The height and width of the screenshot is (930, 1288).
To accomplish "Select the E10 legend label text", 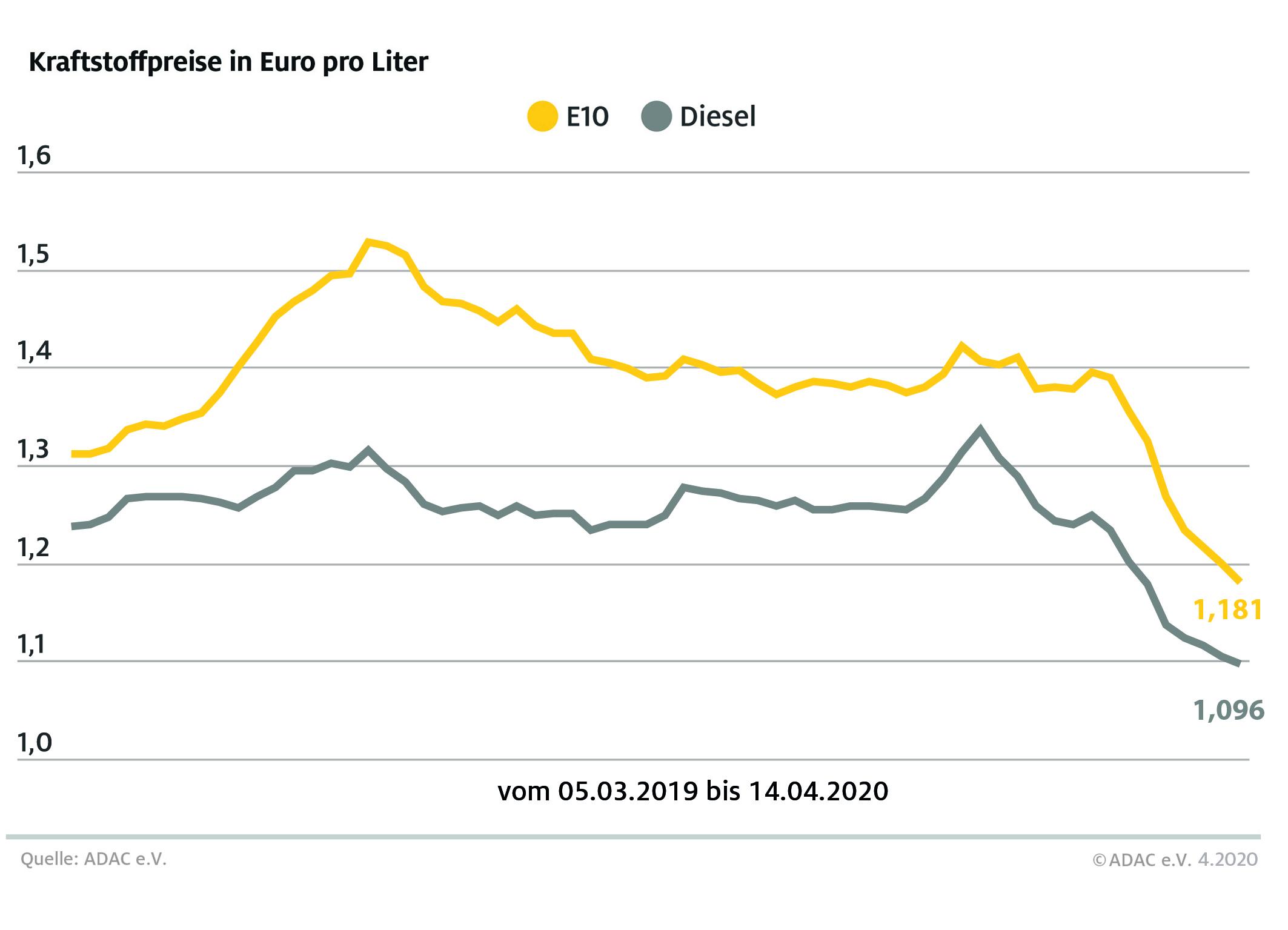I will click(x=587, y=116).
